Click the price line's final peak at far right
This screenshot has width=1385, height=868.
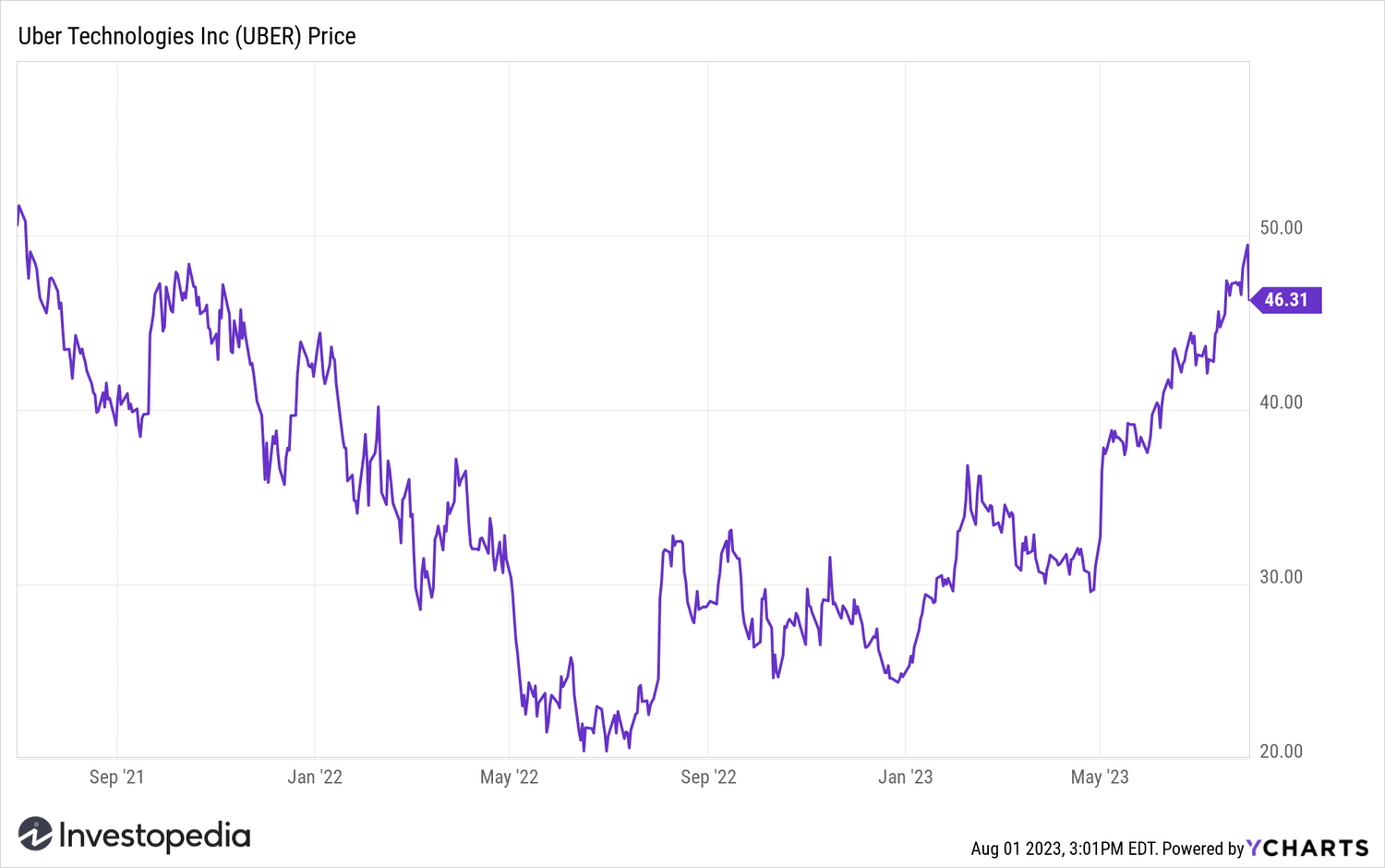tap(1247, 246)
